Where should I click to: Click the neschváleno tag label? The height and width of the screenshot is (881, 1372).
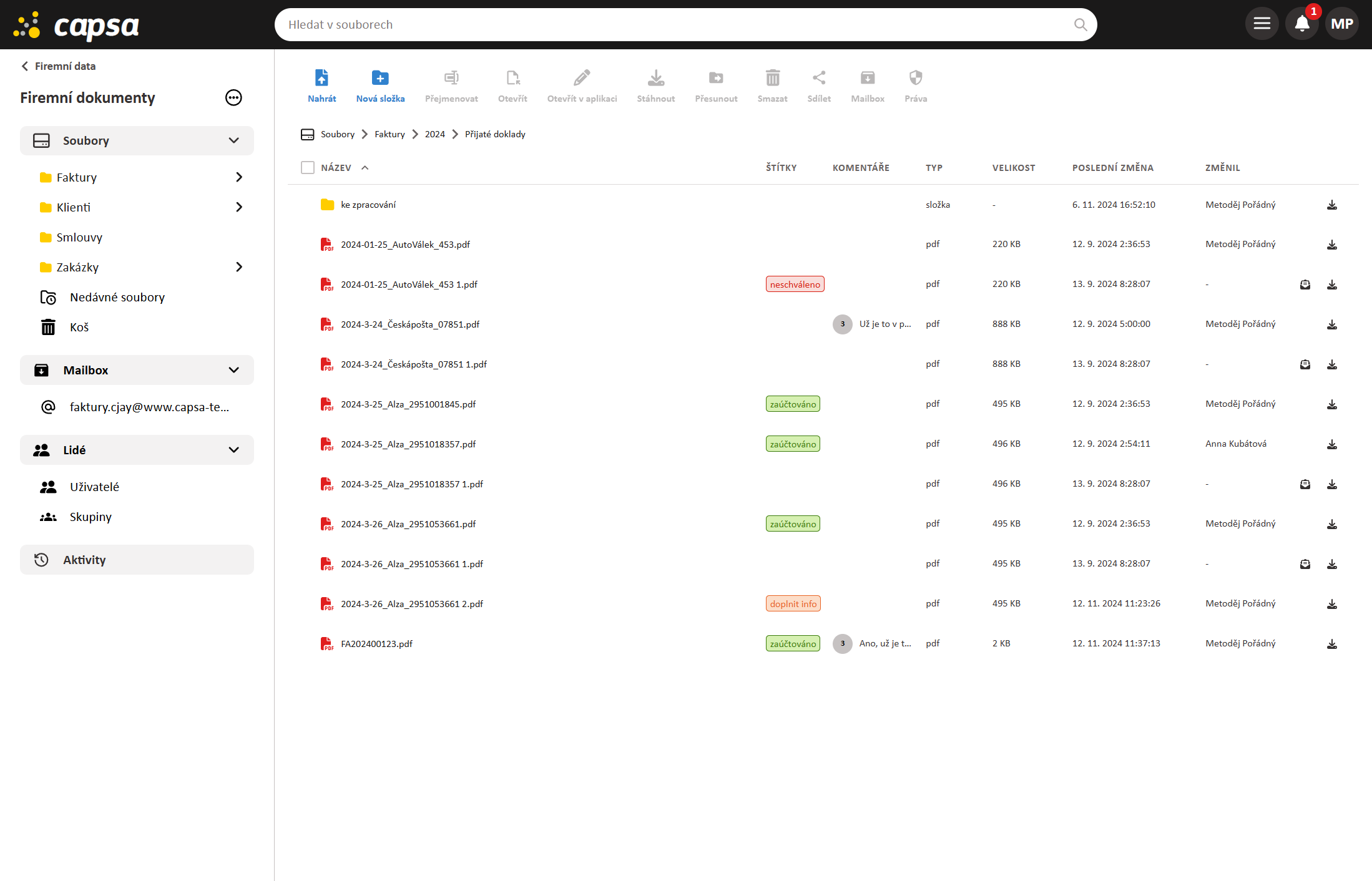coord(795,285)
